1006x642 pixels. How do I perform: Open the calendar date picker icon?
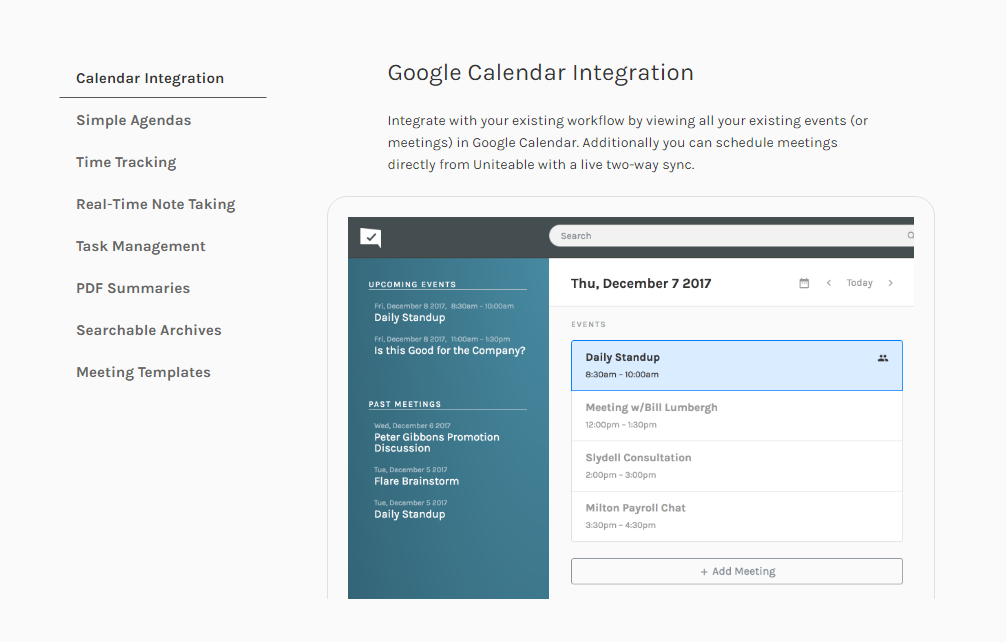(x=804, y=283)
